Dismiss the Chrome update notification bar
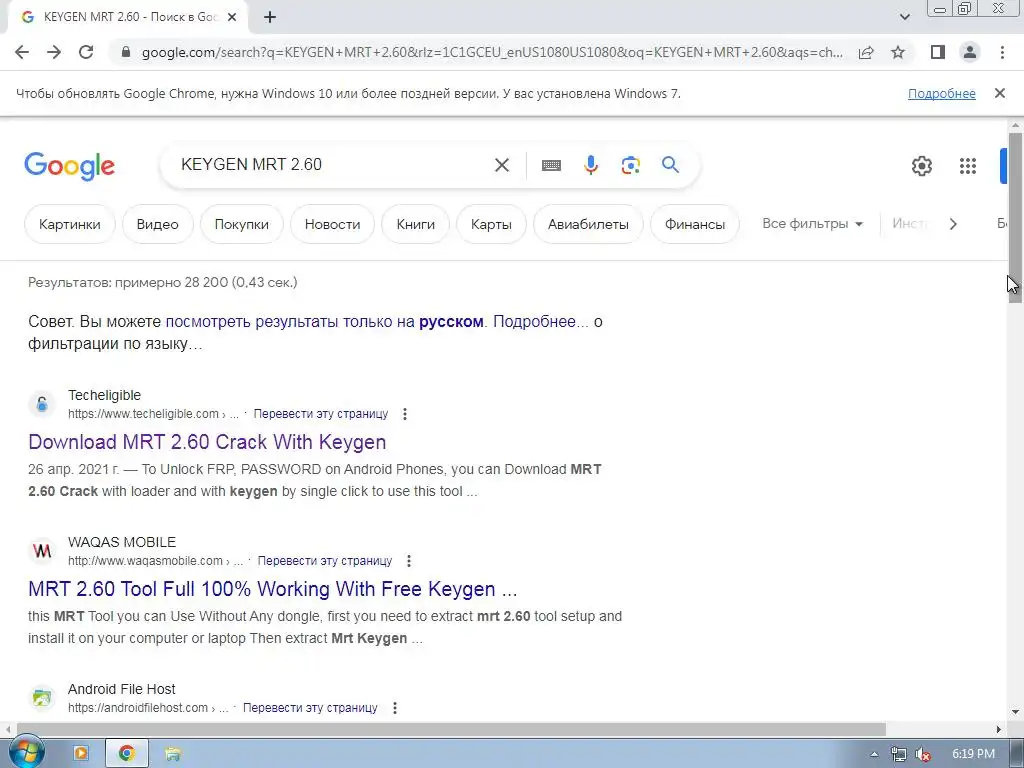The height and width of the screenshot is (768, 1024). (x=1000, y=93)
